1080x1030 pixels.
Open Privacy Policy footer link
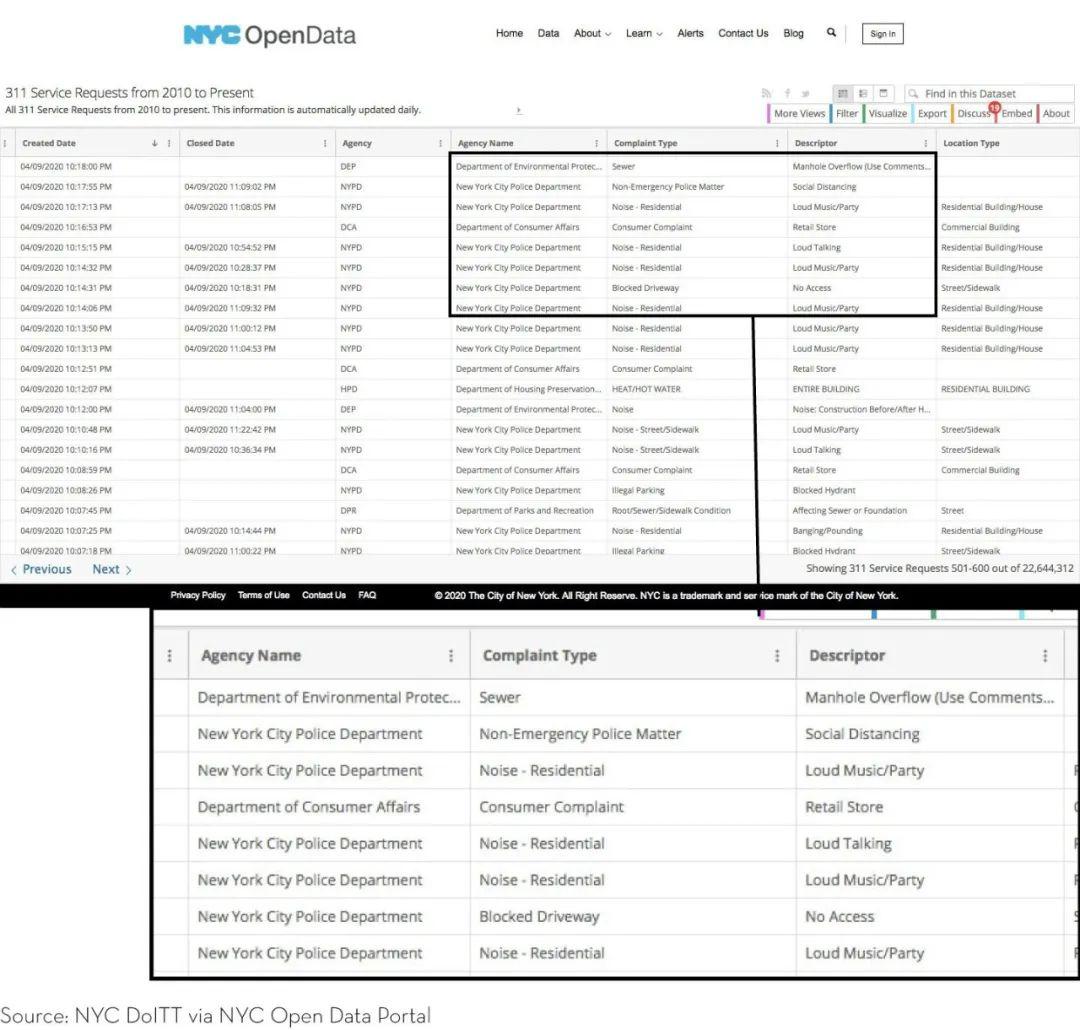[x=198, y=595]
